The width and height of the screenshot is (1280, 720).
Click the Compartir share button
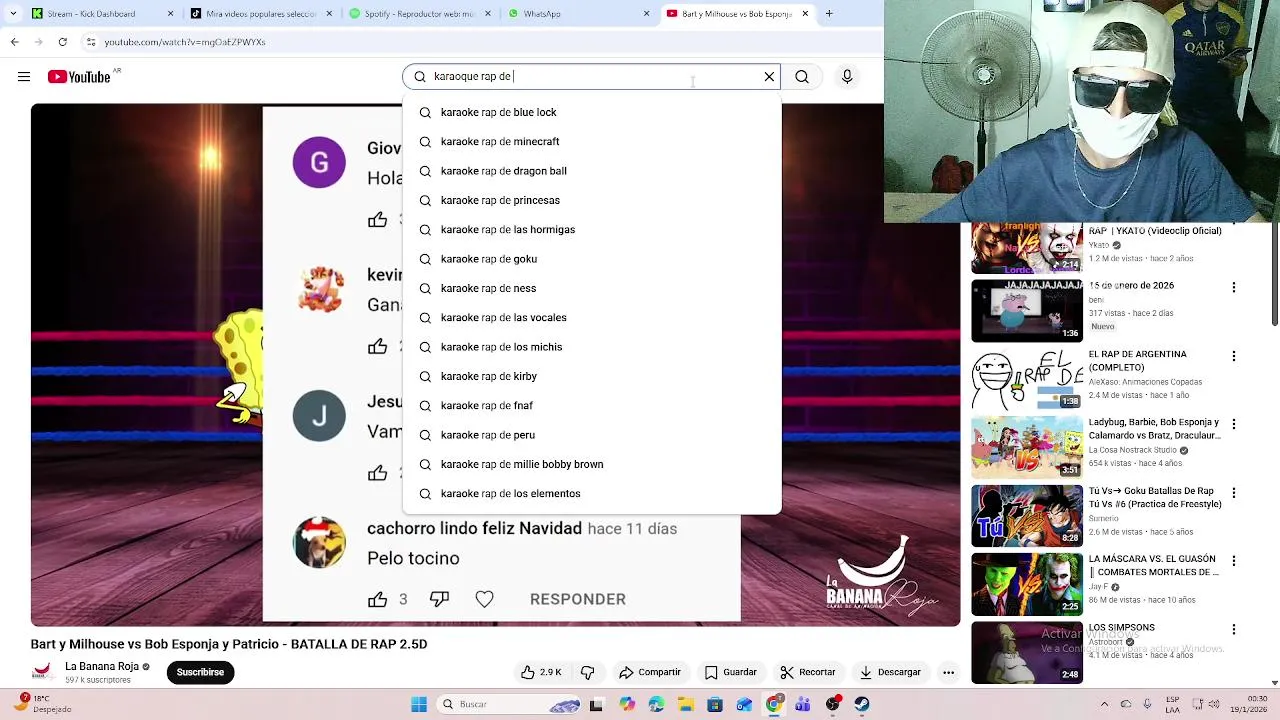[650, 672]
